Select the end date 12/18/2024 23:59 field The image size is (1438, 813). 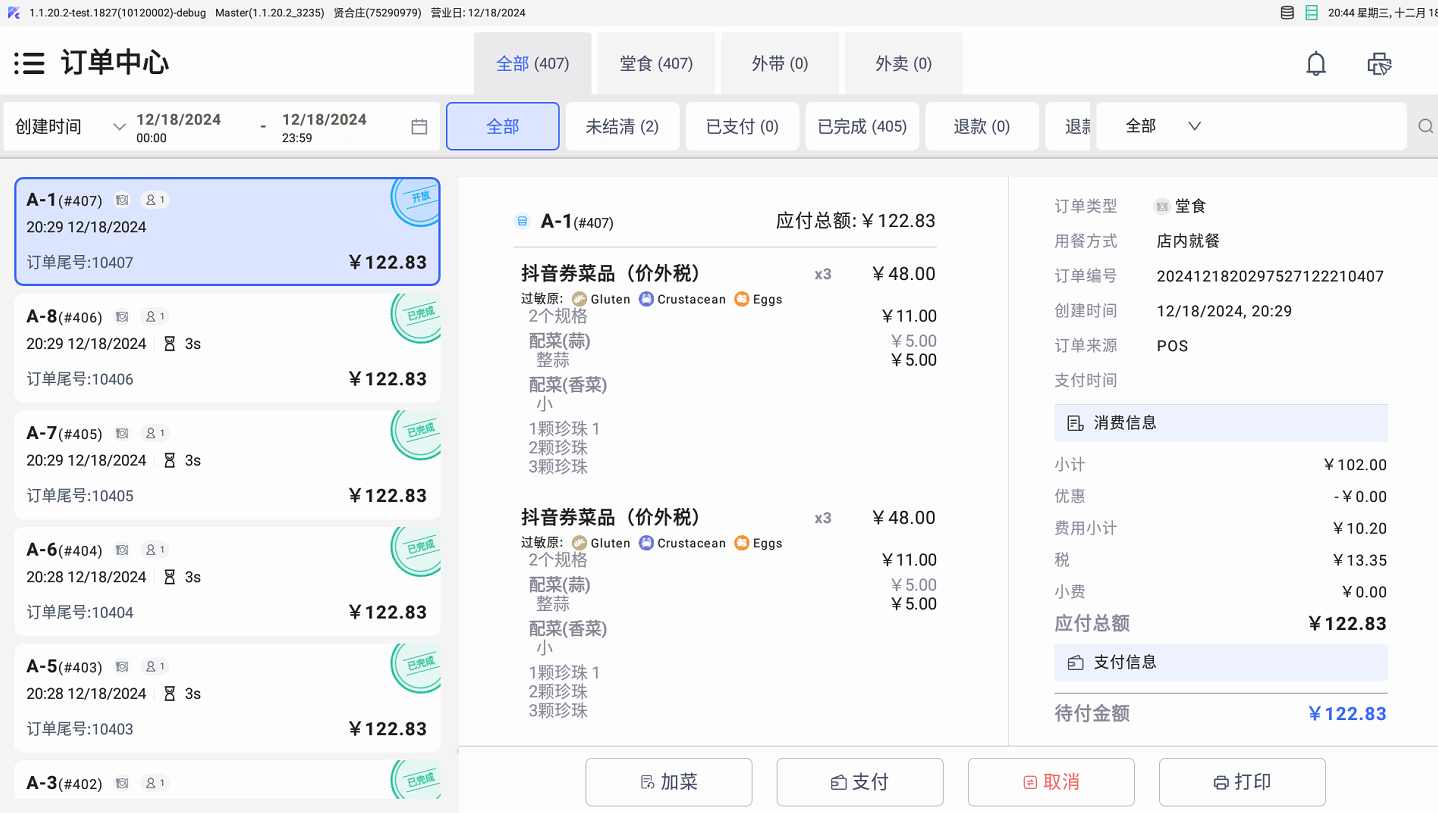(x=325, y=127)
